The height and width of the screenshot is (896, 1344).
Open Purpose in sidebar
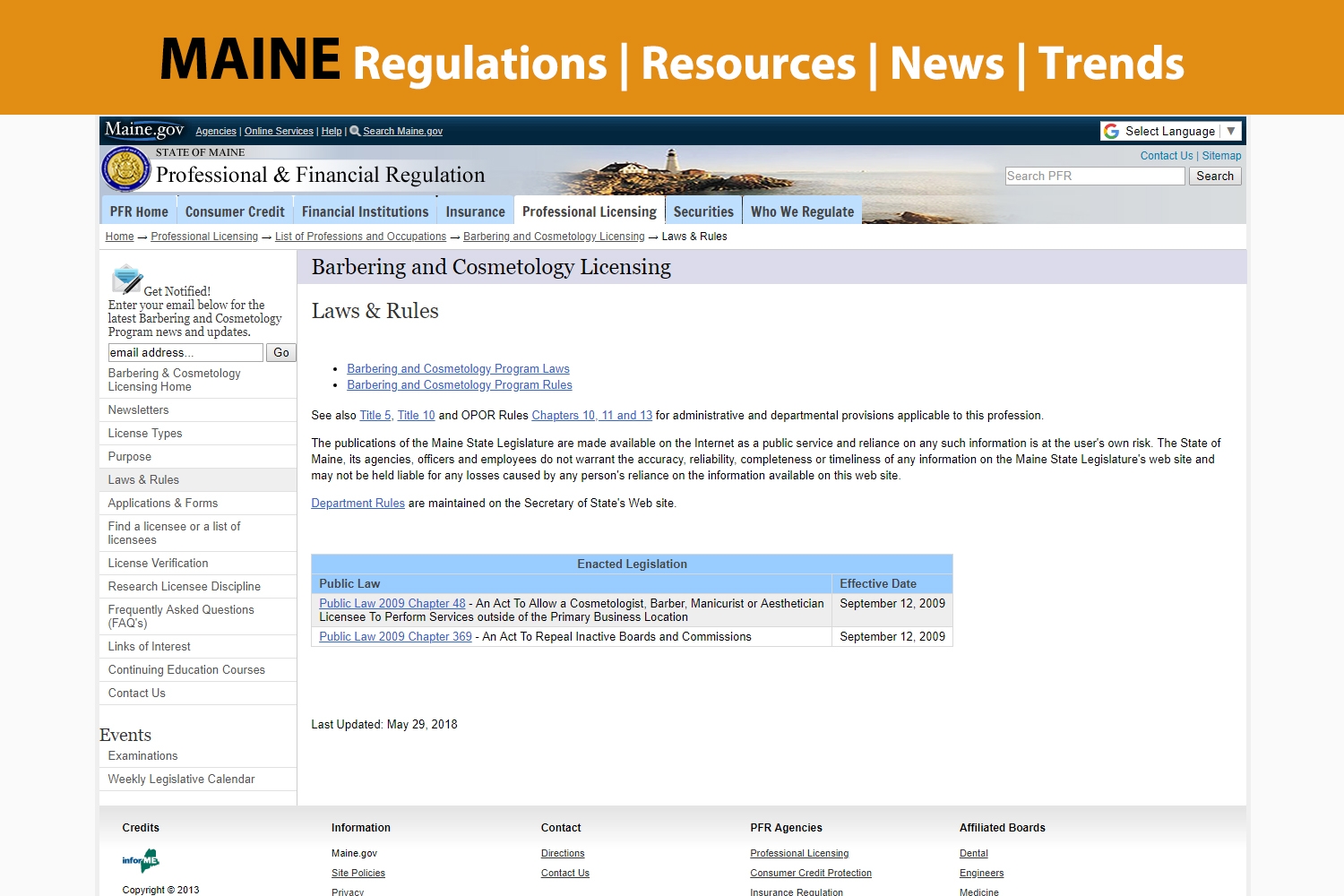pos(198,456)
